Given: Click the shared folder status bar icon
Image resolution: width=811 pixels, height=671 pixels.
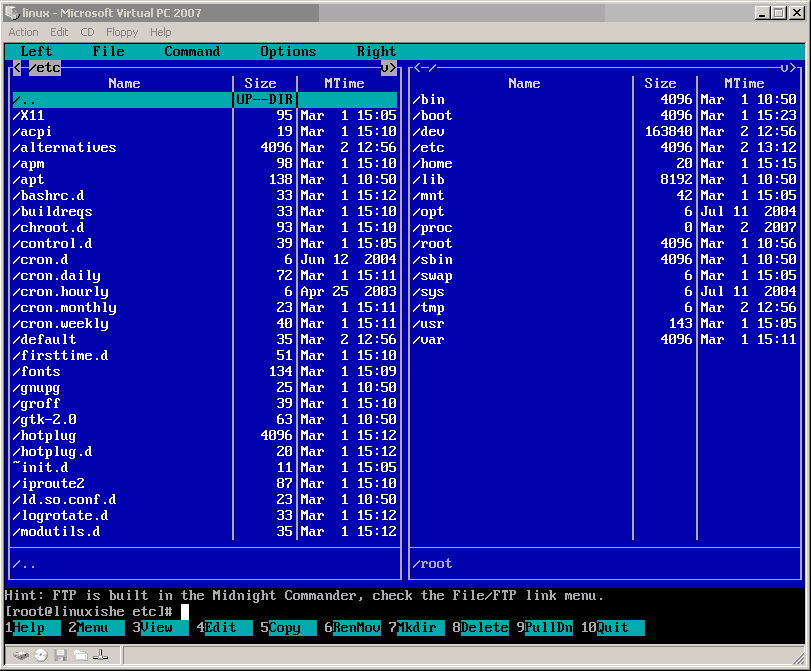Looking at the screenshot, I should click(80, 655).
